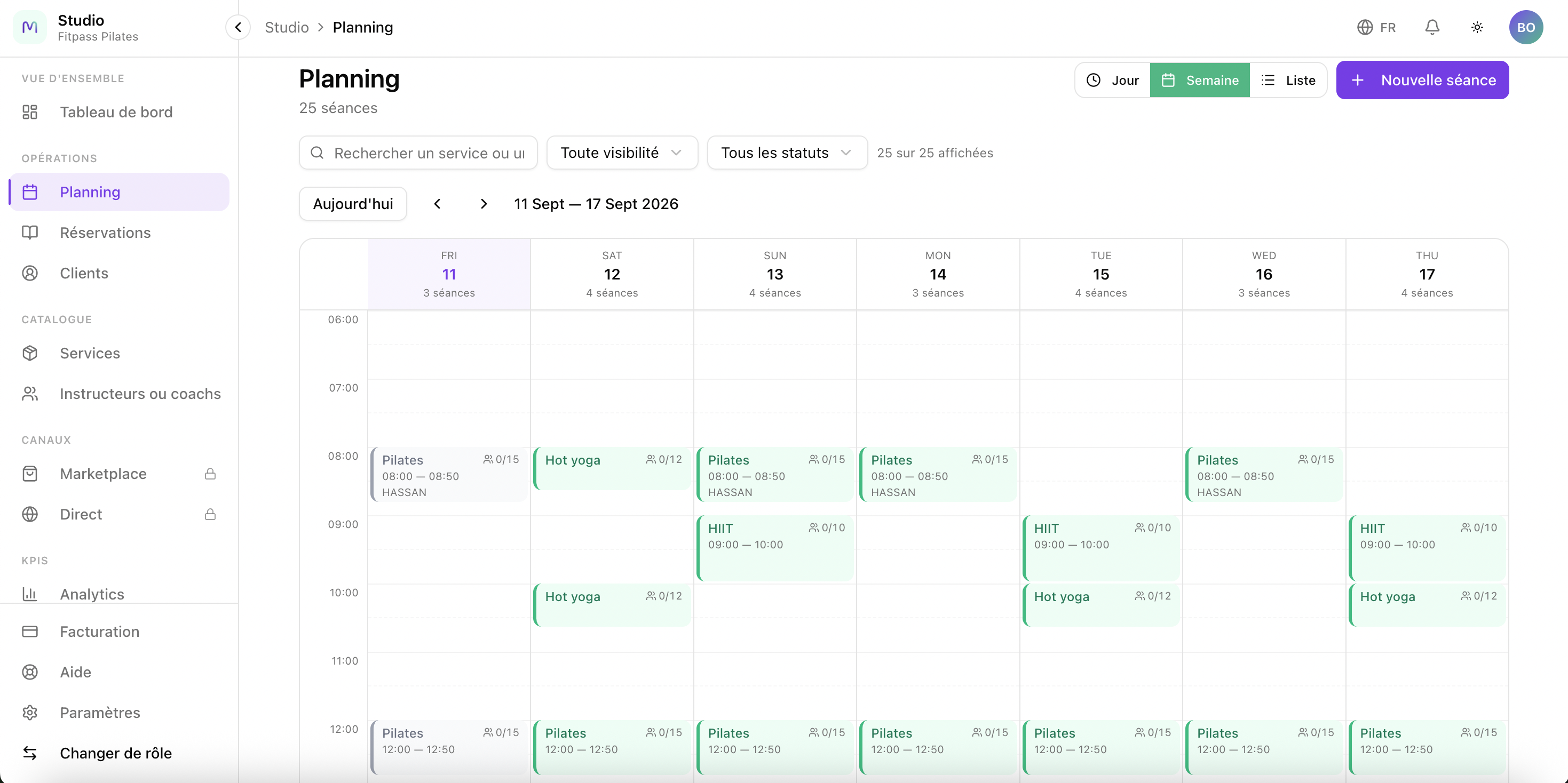
Task: Click the lock icon beside Direct
Action: click(210, 514)
